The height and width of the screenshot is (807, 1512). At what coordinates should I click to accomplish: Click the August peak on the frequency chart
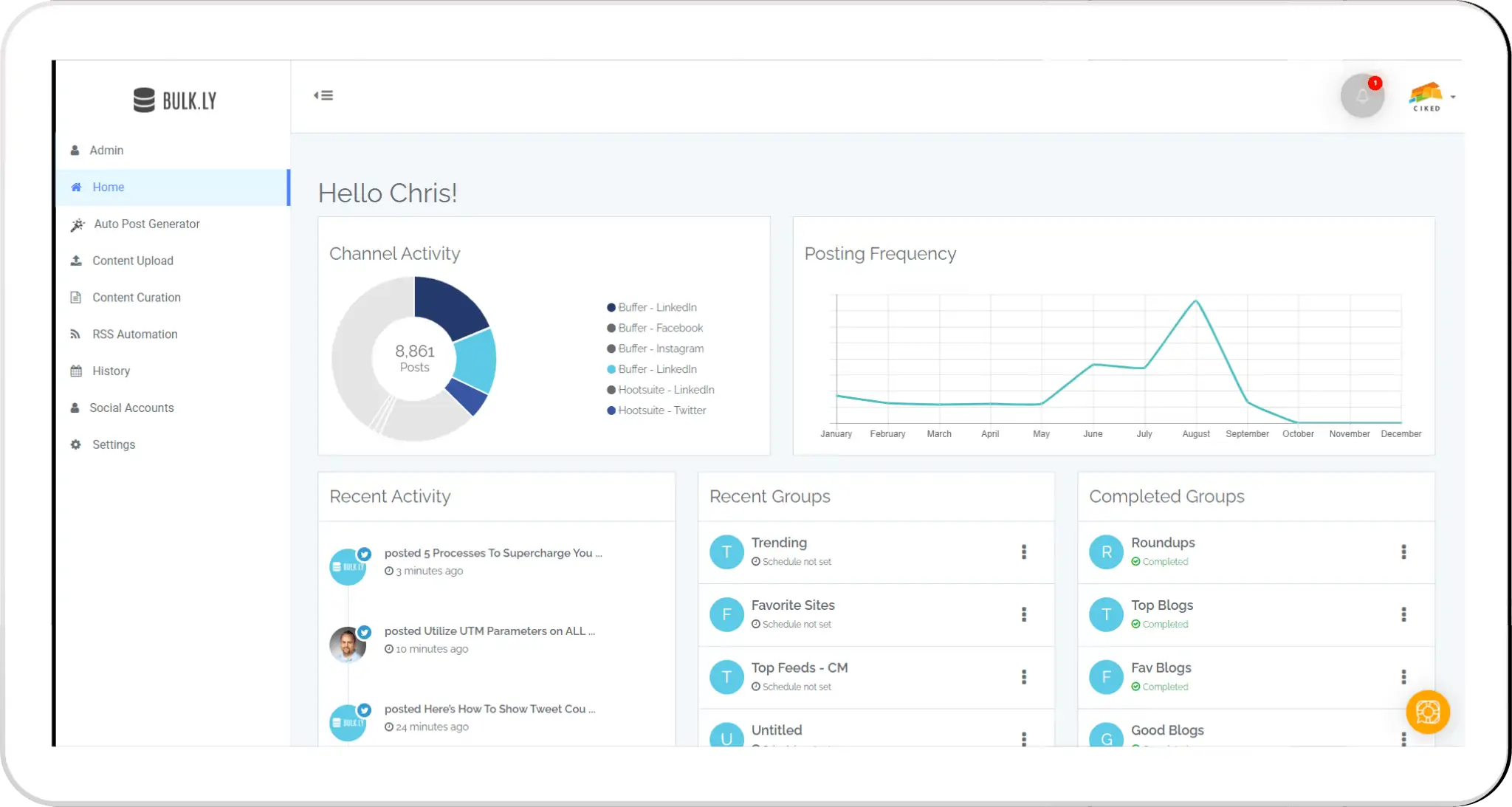point(1195,301)
